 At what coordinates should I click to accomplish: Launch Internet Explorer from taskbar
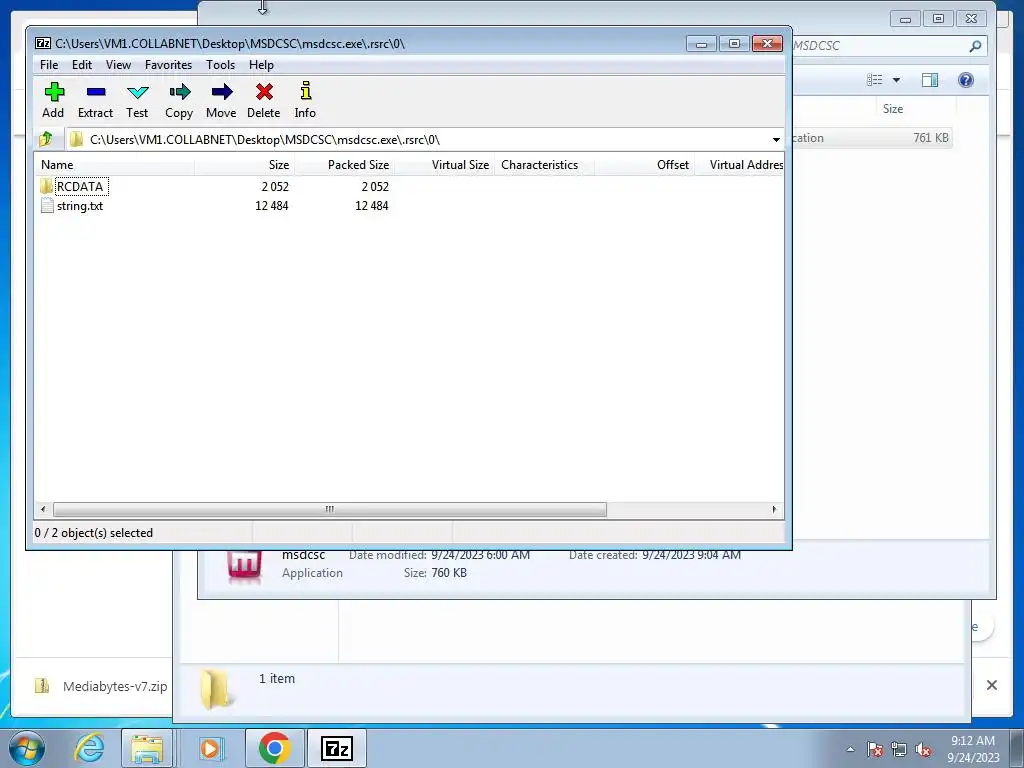89,748
